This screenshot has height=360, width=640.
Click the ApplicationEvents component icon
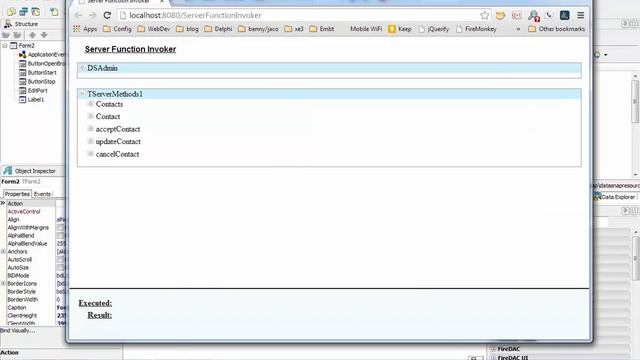tap(22, 54)
